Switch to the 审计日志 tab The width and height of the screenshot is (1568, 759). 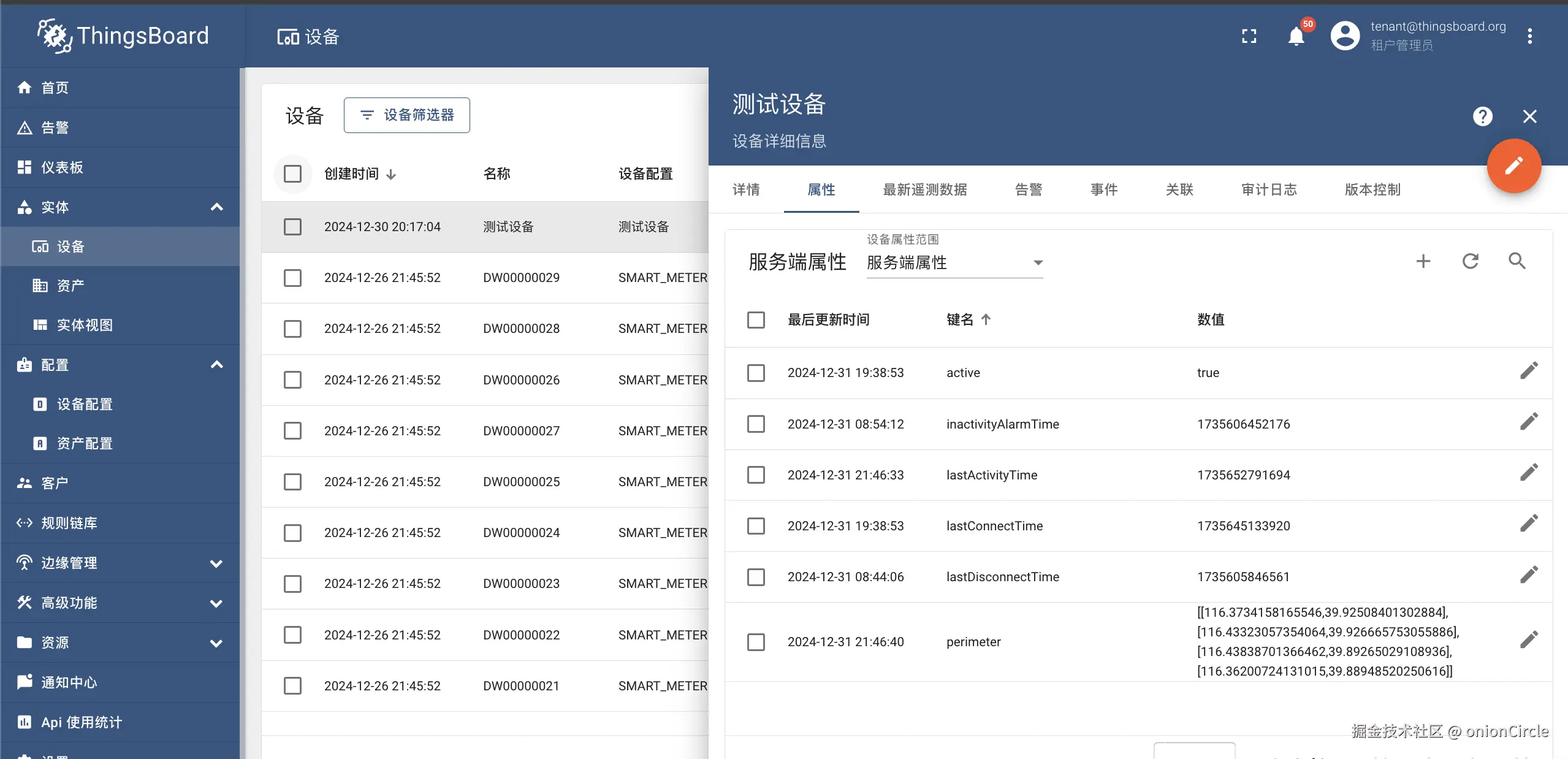1269,190
